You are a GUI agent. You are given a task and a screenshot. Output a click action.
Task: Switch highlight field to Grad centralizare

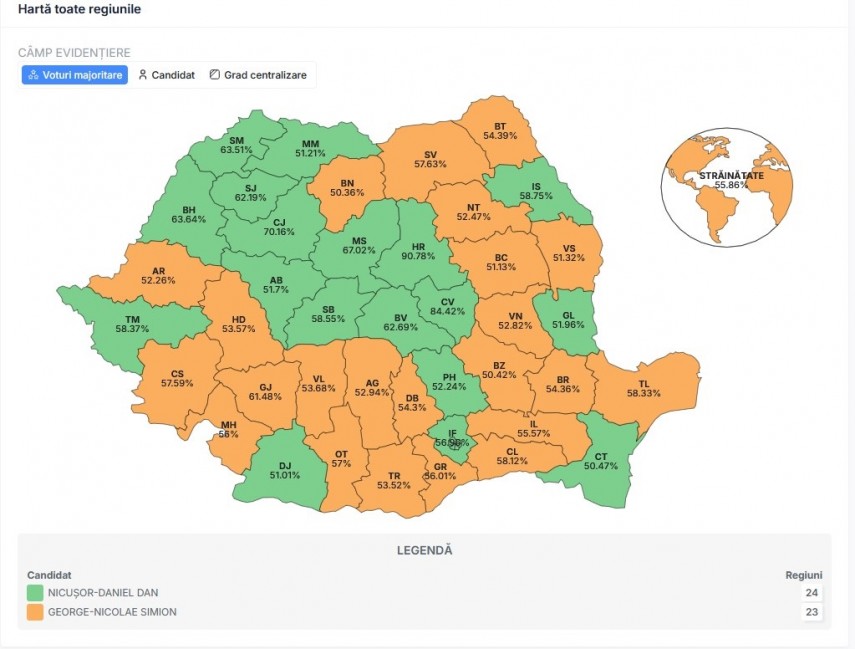258,75
